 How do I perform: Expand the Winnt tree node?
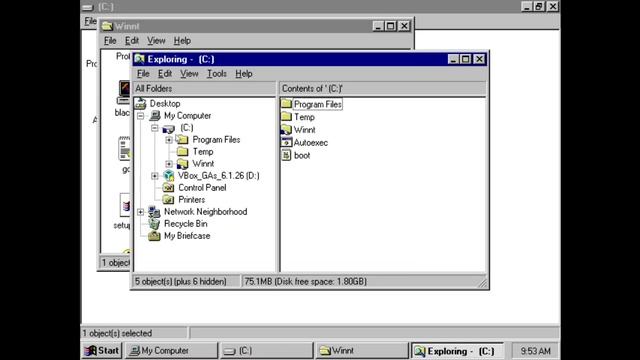point(169,164)
